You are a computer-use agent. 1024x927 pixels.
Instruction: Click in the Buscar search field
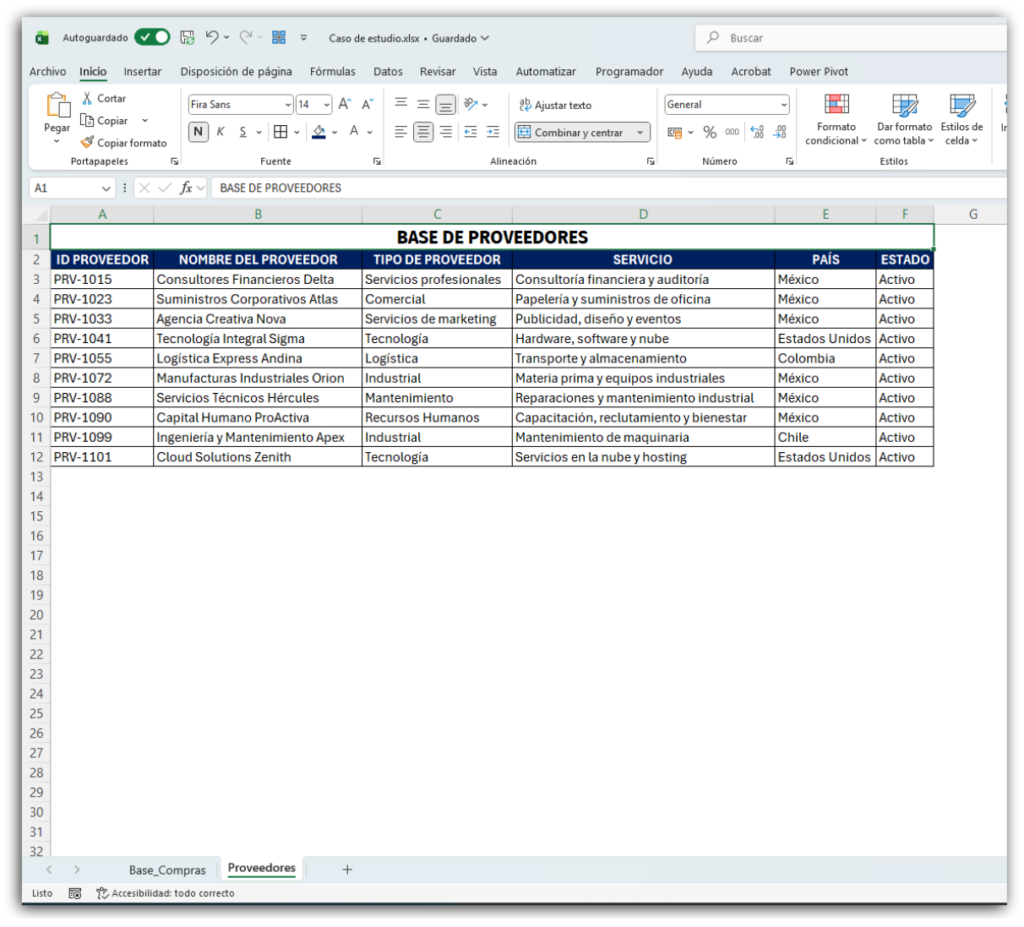(x=850, y=38)
